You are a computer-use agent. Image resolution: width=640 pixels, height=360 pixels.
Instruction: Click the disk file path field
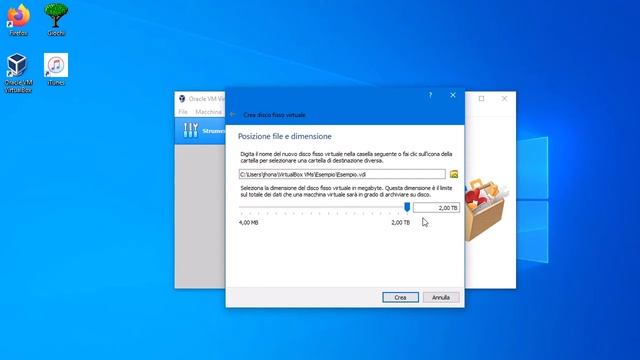click(x=342, y=174)
